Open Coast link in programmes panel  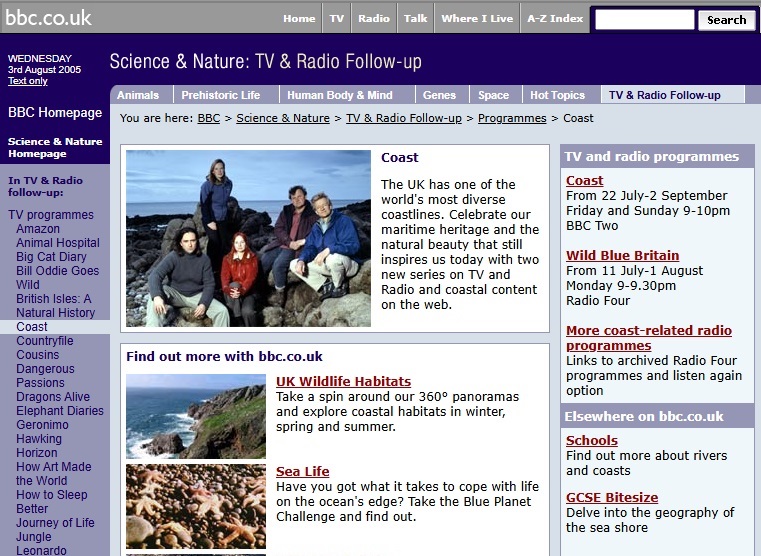(584, 180)
